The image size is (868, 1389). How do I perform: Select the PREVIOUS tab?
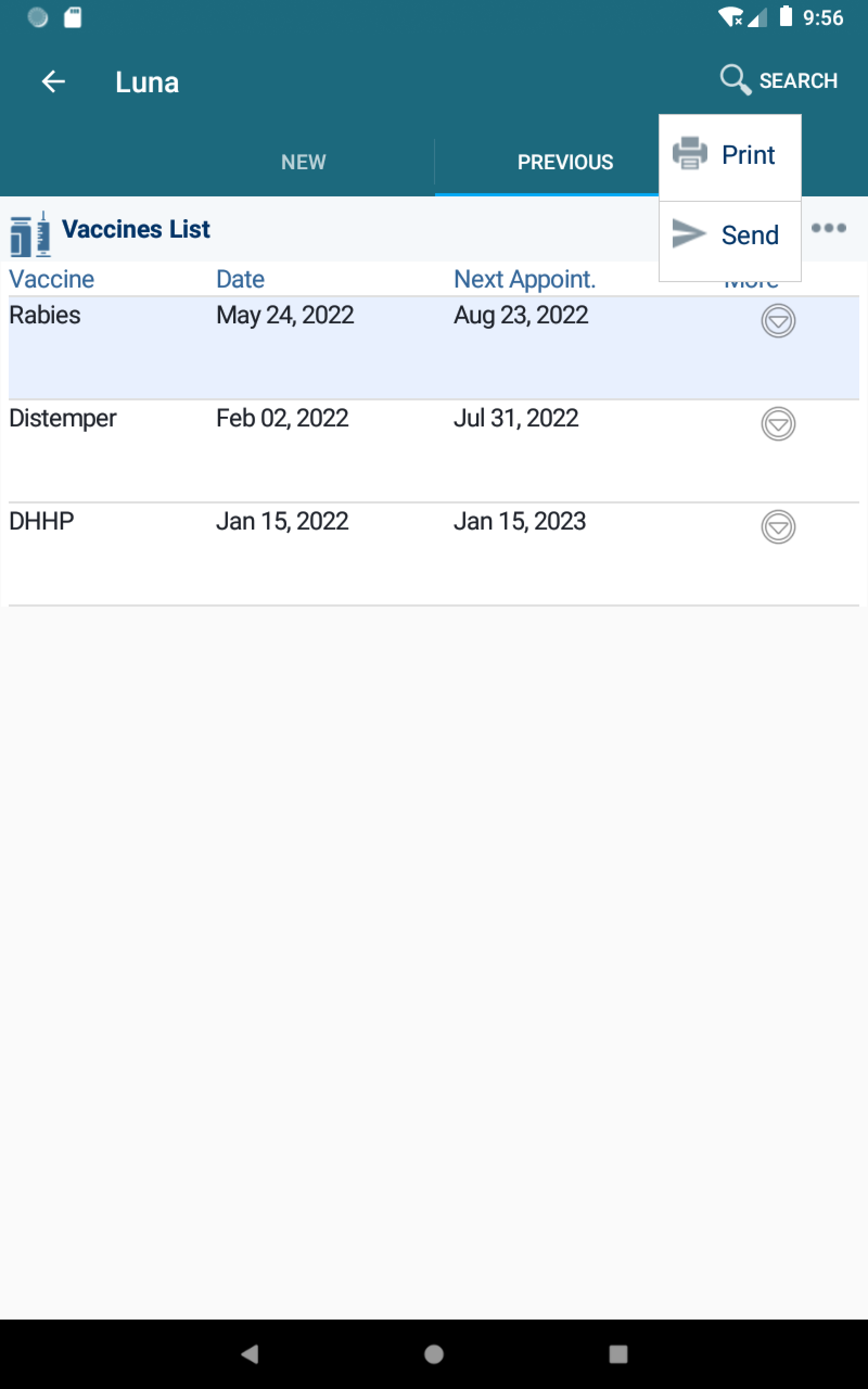tap(565, 162)
